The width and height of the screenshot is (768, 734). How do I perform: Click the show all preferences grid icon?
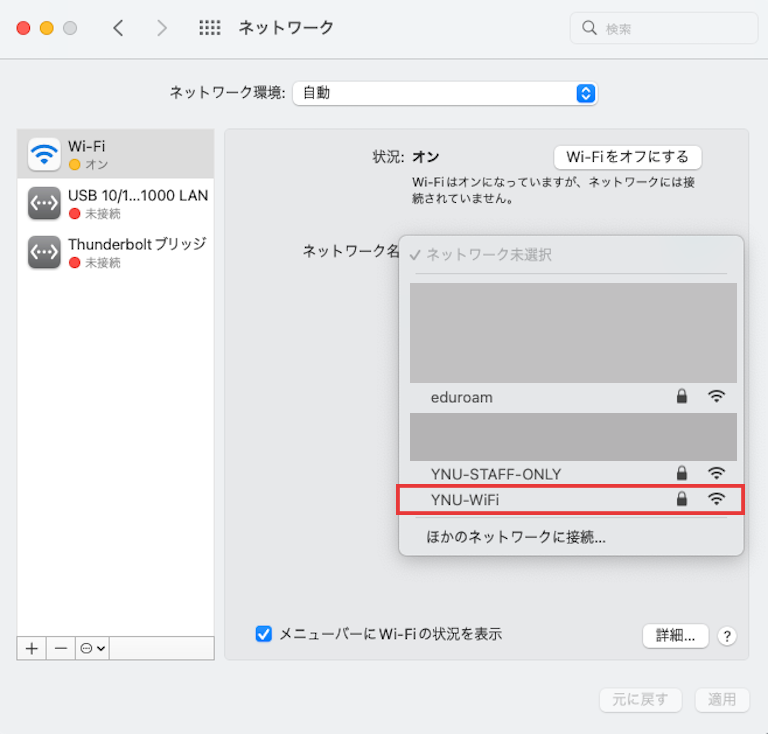209,28
